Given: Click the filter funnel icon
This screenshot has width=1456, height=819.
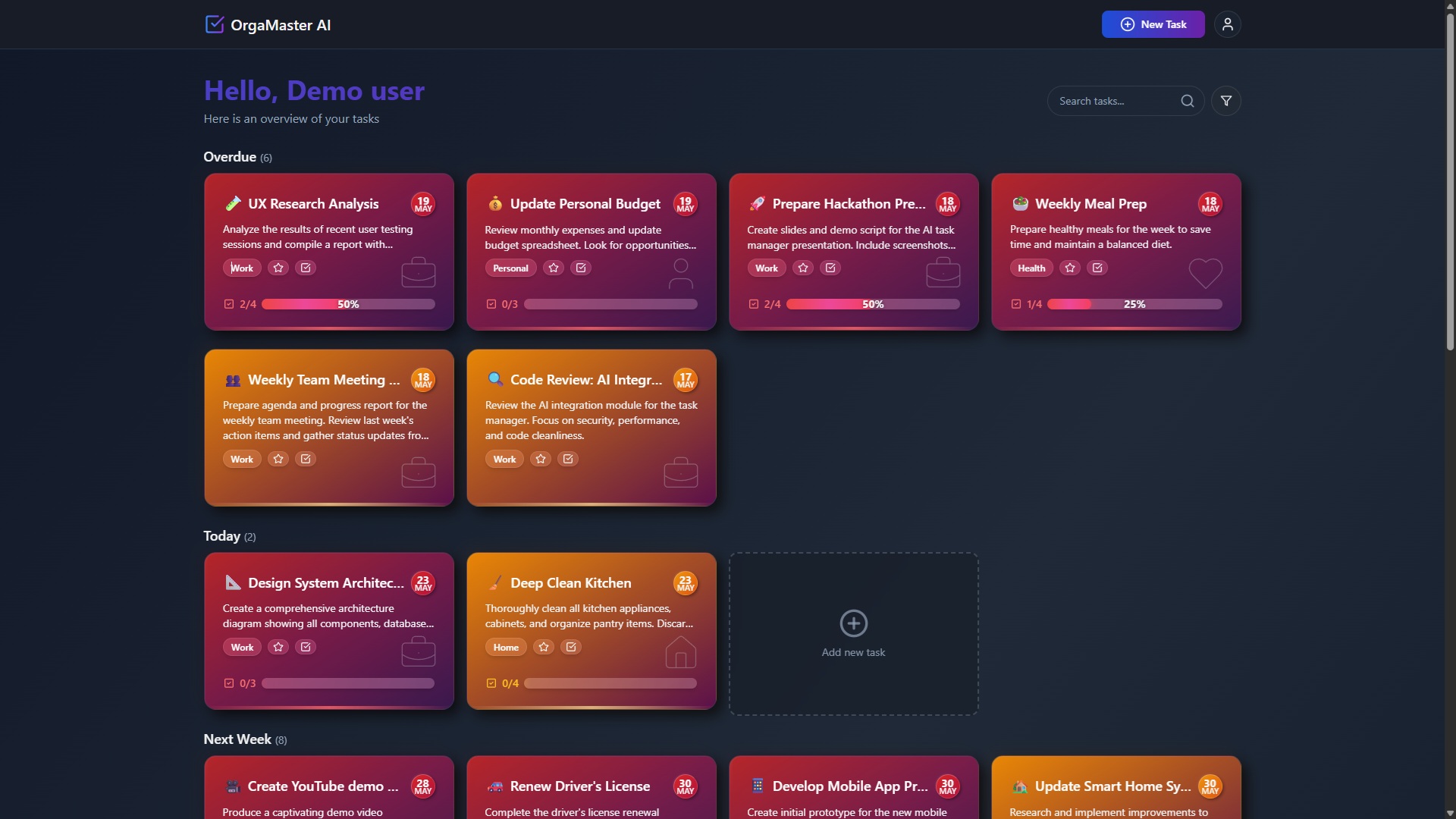Looking at the screenshot, I should [x=1225, y=101].
